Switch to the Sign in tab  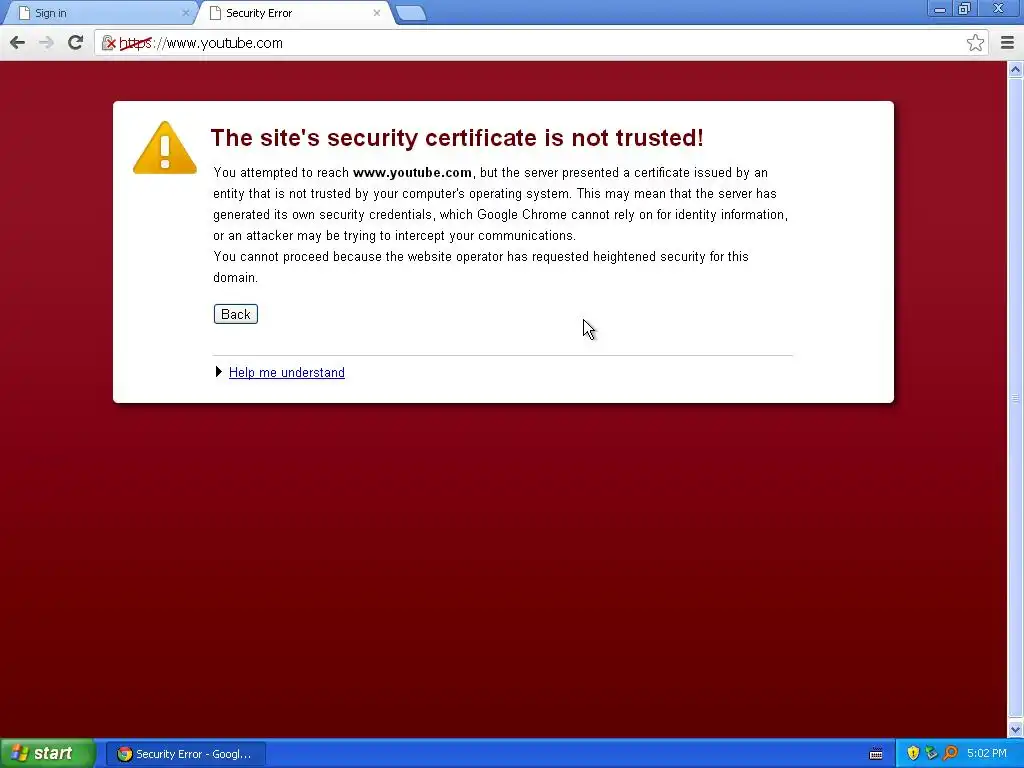click(x=99, y=13)
